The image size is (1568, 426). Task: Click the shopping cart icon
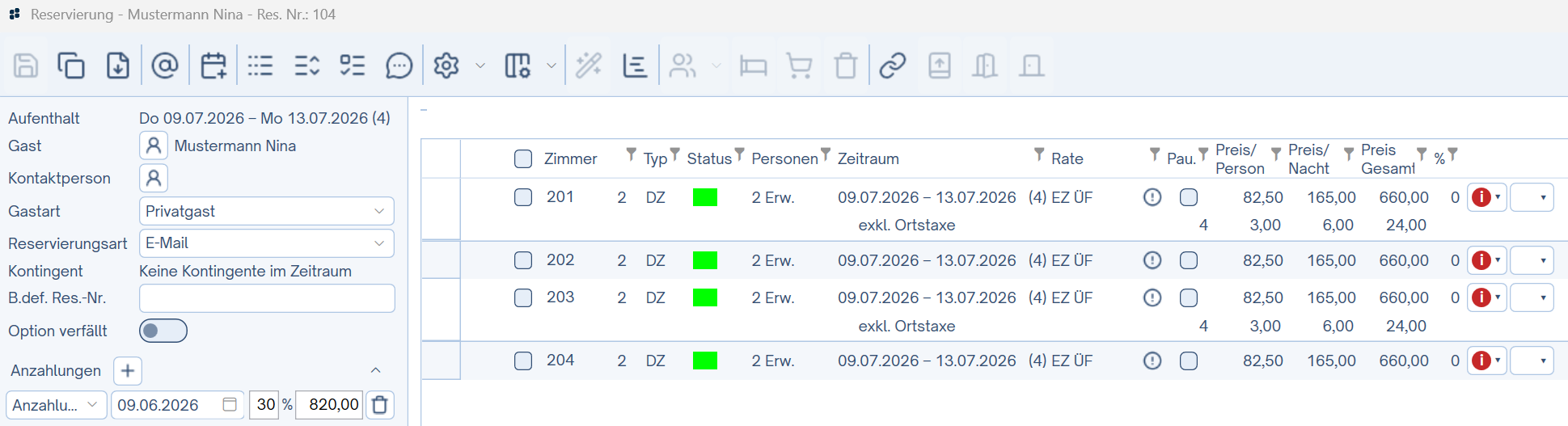click(x=800, y=65)
